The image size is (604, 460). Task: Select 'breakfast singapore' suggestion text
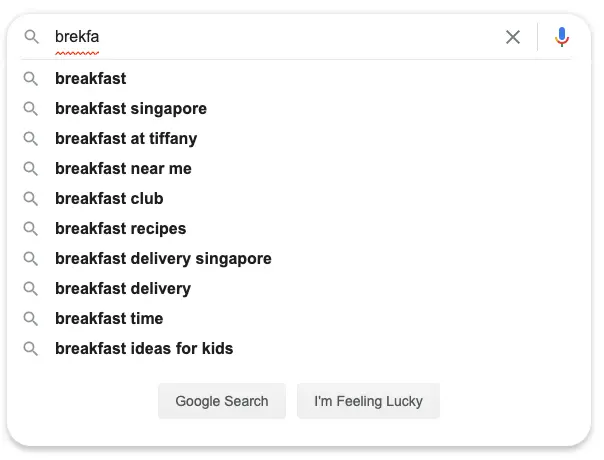(131, 108)
